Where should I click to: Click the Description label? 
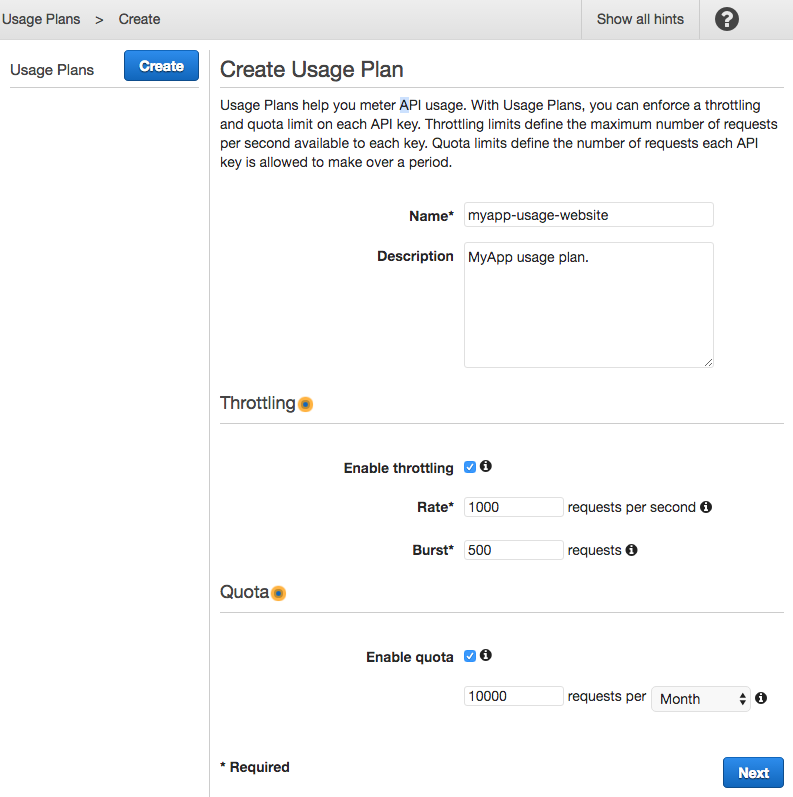(x=415, y=256)
